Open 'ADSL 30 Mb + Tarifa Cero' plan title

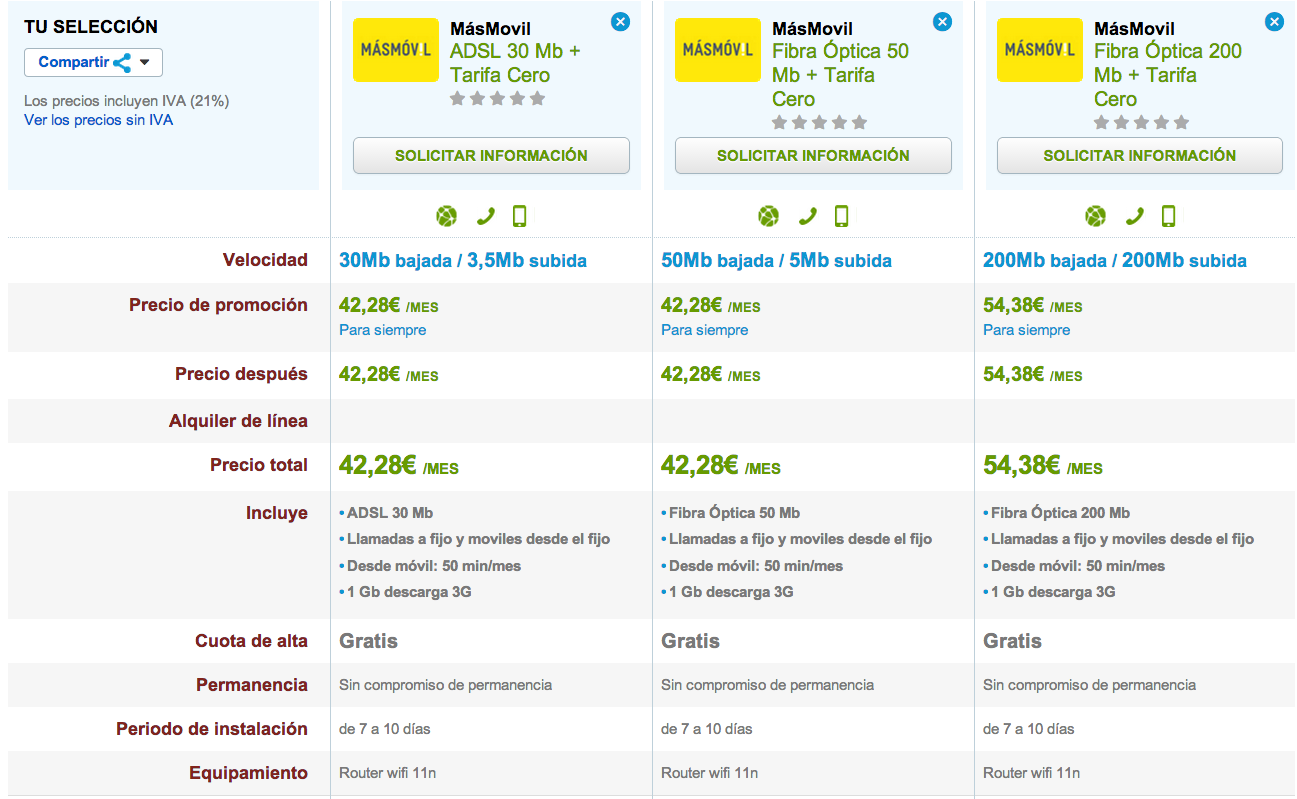click(x=515, y=62)
